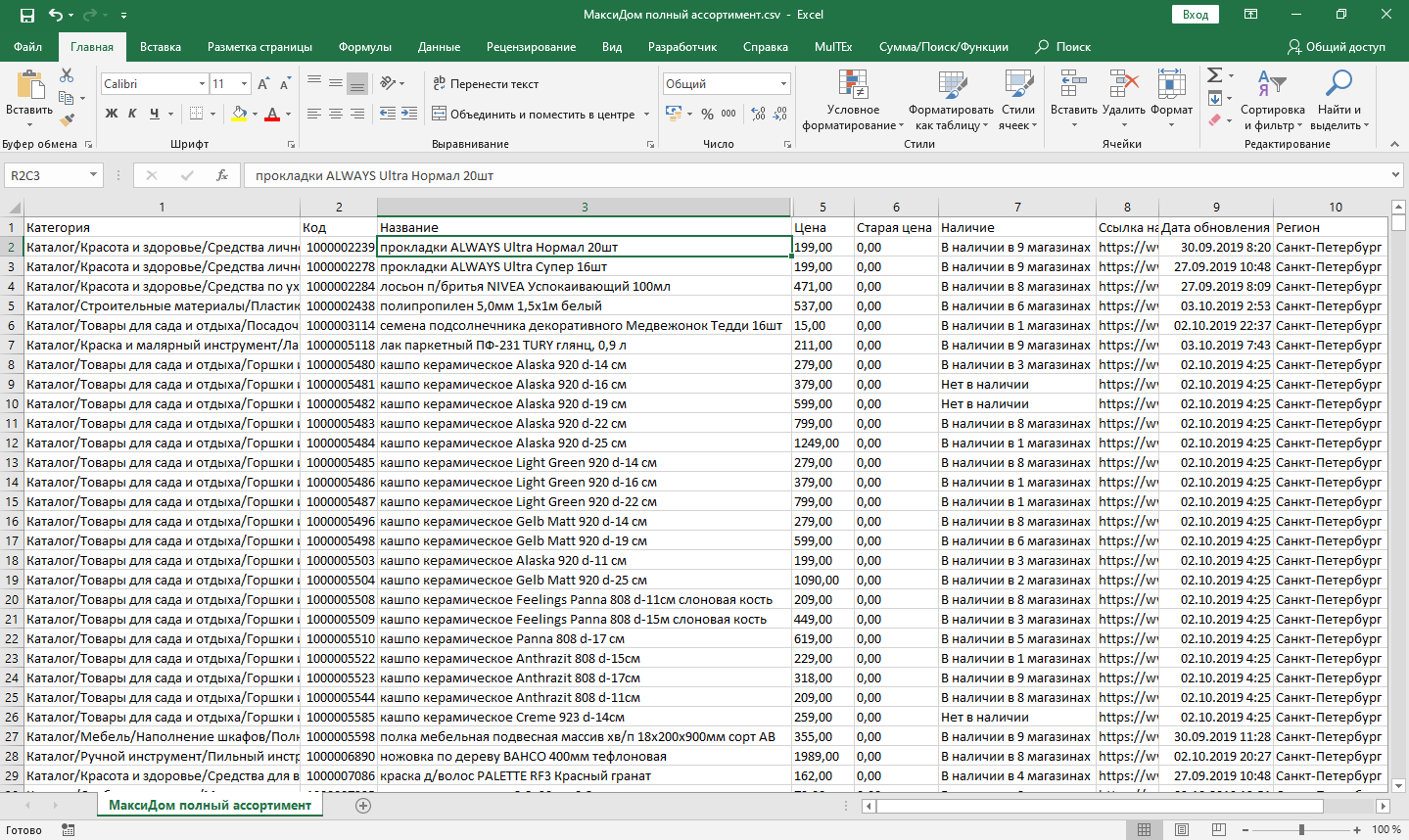Viewport: 1409px width, 840px height.
Task: Click the Вход sign-in button
Action: pyautogui.click(x=1196, y=15)
